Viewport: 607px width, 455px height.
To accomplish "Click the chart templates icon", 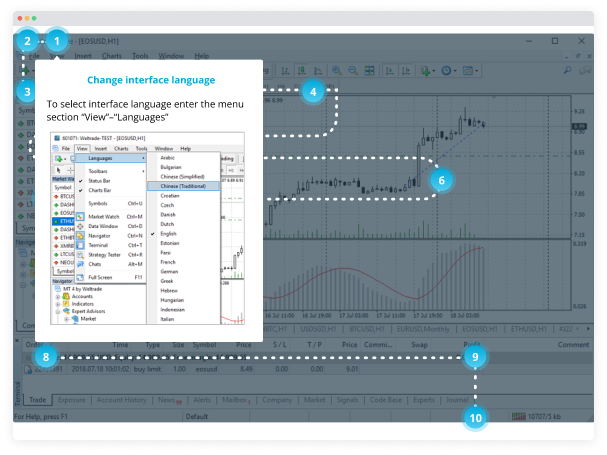I will 468,70.
